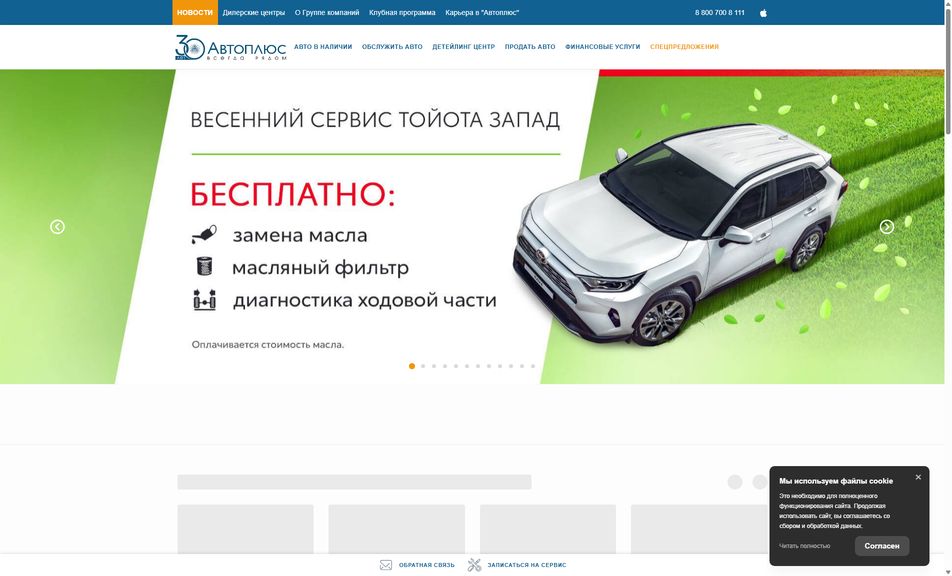Screen dimensions: 952x576
Task: Open Клубная программа menu item
Action: tap(402, 13)
